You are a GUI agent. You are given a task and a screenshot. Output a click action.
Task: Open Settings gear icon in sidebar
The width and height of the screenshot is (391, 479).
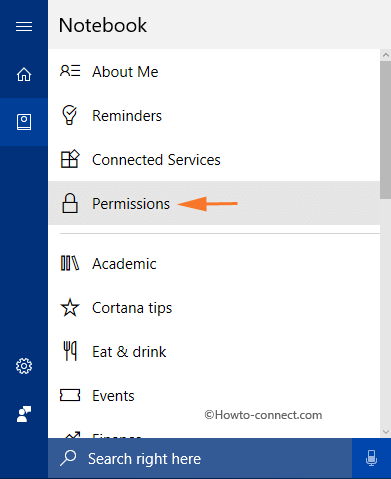click(24, 366)
